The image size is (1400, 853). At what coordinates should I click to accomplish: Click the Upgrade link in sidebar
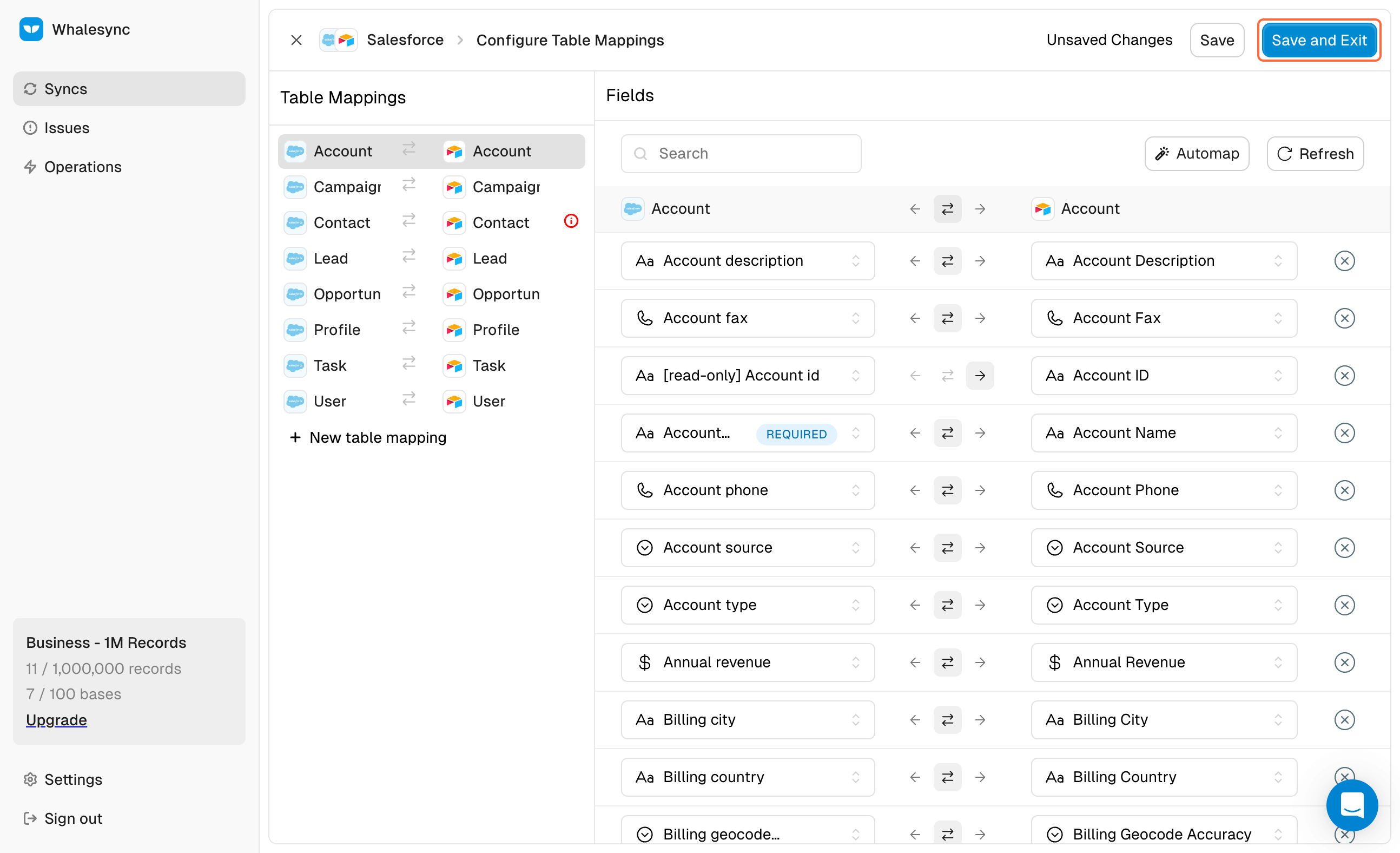tap(56, 718)
